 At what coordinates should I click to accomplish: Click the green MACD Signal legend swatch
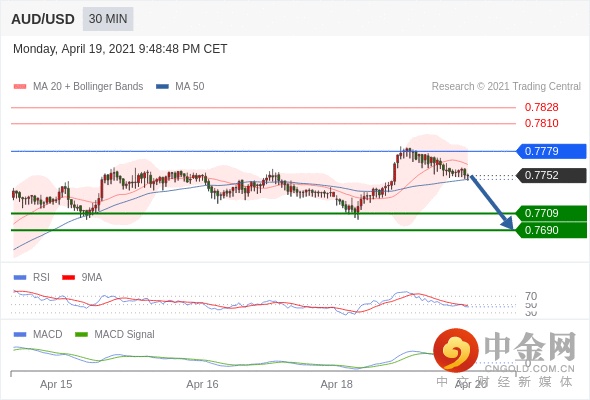point(81,335)
